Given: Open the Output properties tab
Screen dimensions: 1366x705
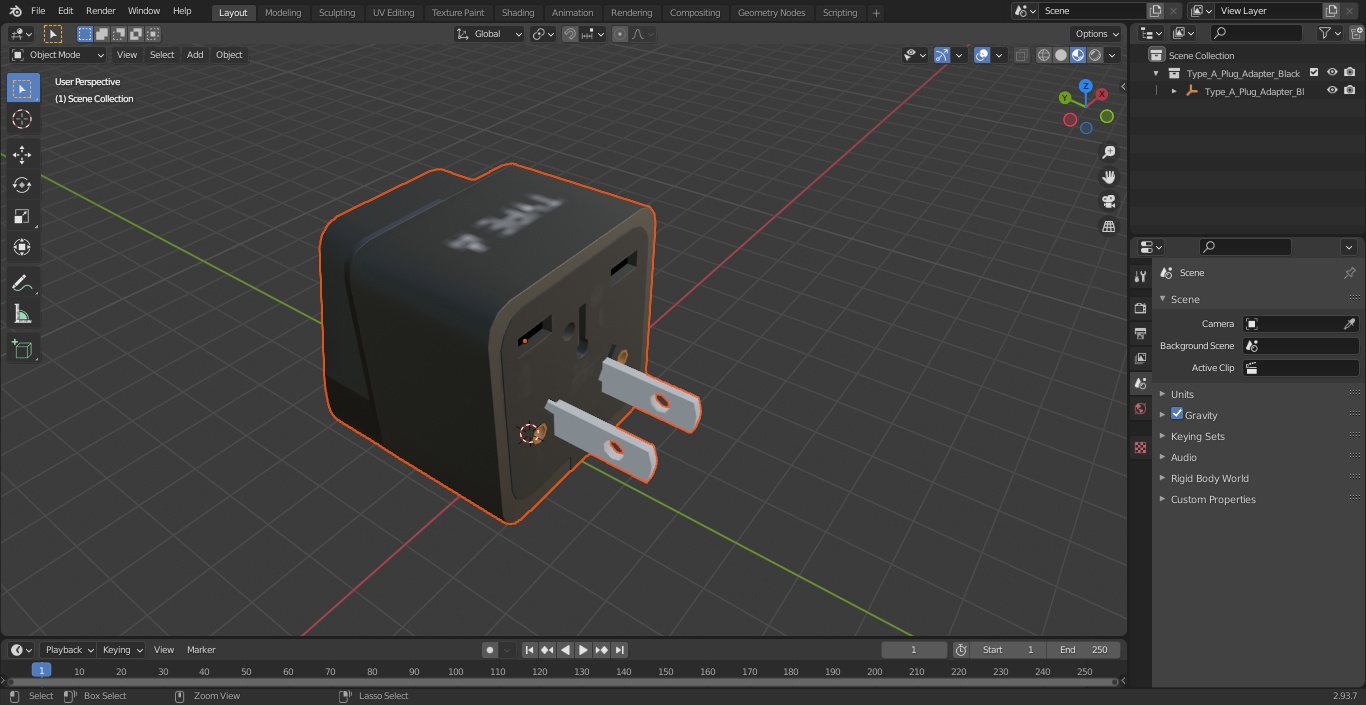Looking at the screenshot, I should click(x=1140, y=333).
